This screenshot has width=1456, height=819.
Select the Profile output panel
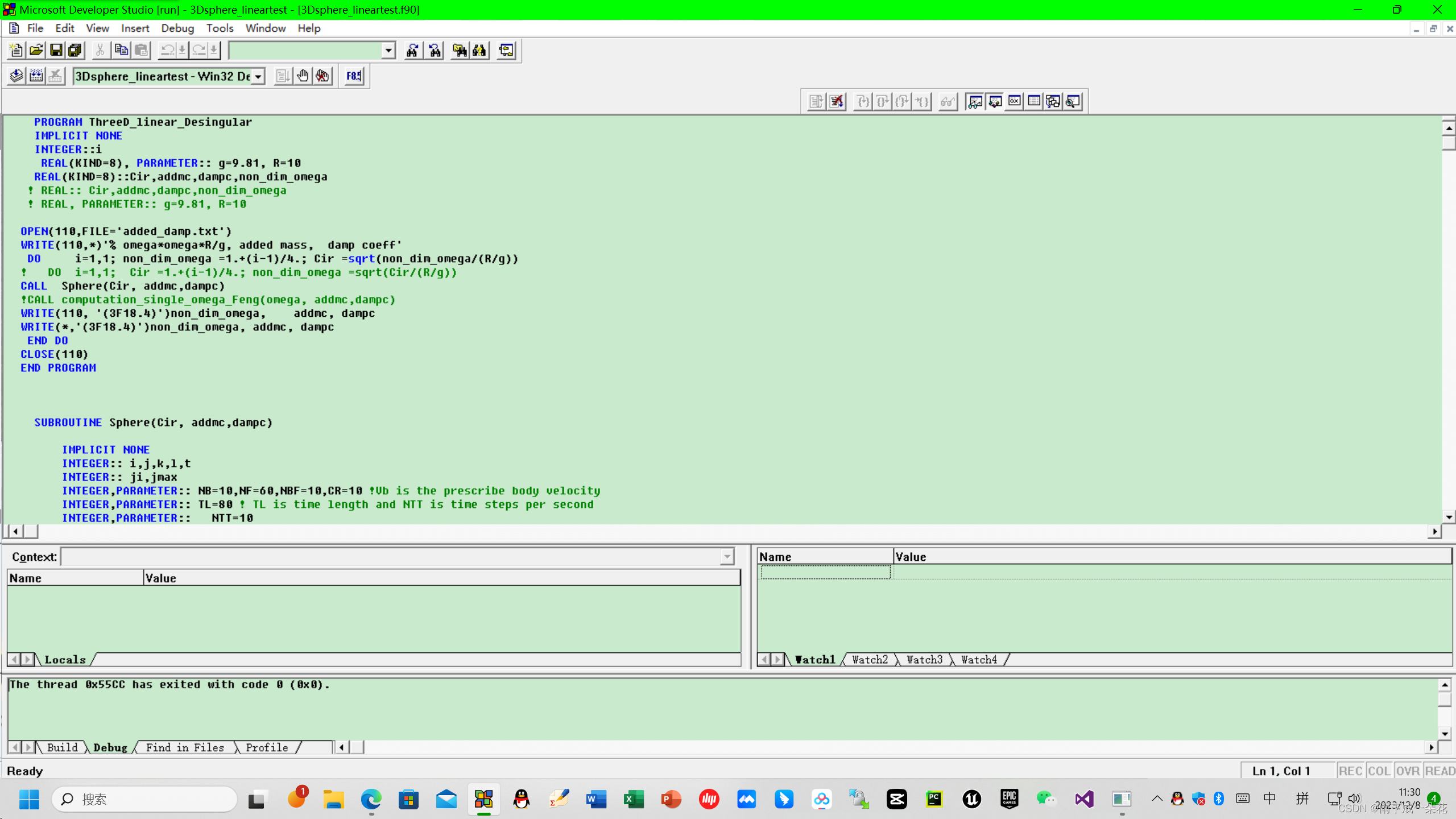(266, 747)
